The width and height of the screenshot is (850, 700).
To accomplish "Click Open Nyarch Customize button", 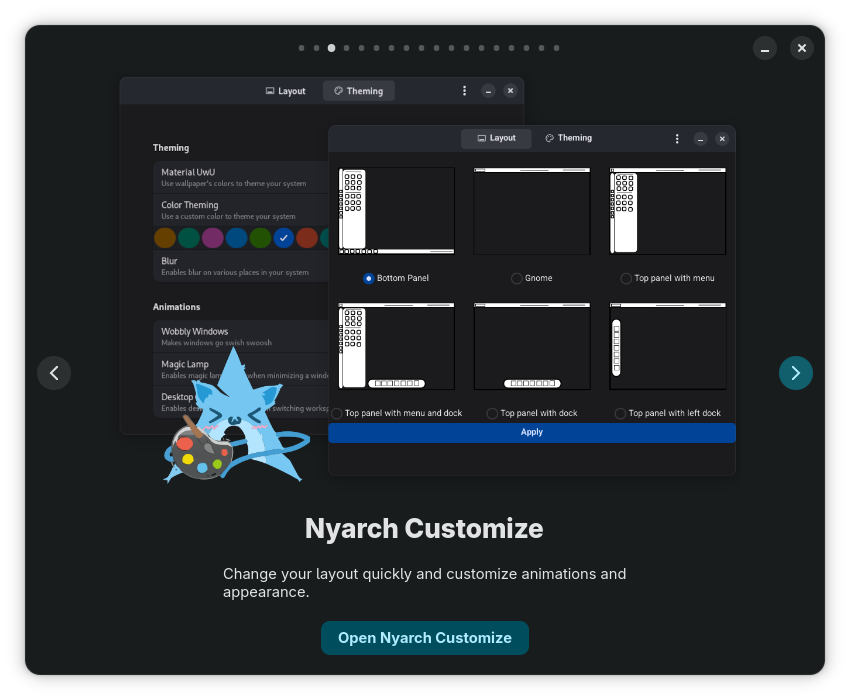I will click(425, 638).
